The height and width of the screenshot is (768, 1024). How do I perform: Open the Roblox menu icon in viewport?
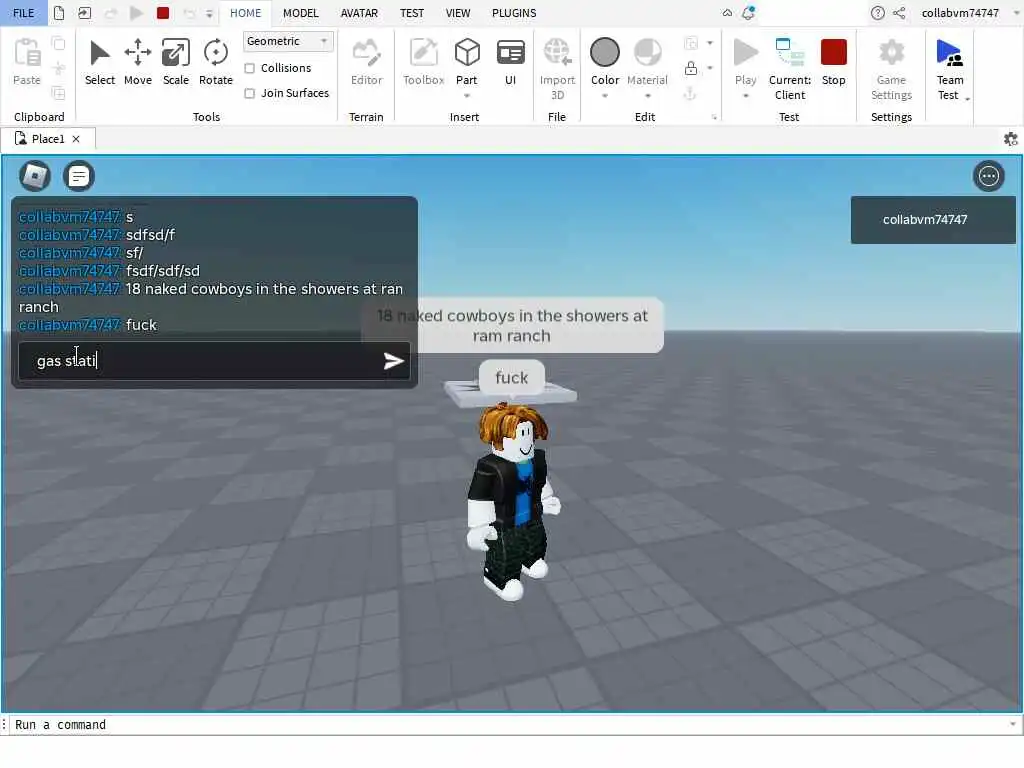(35, 176)
